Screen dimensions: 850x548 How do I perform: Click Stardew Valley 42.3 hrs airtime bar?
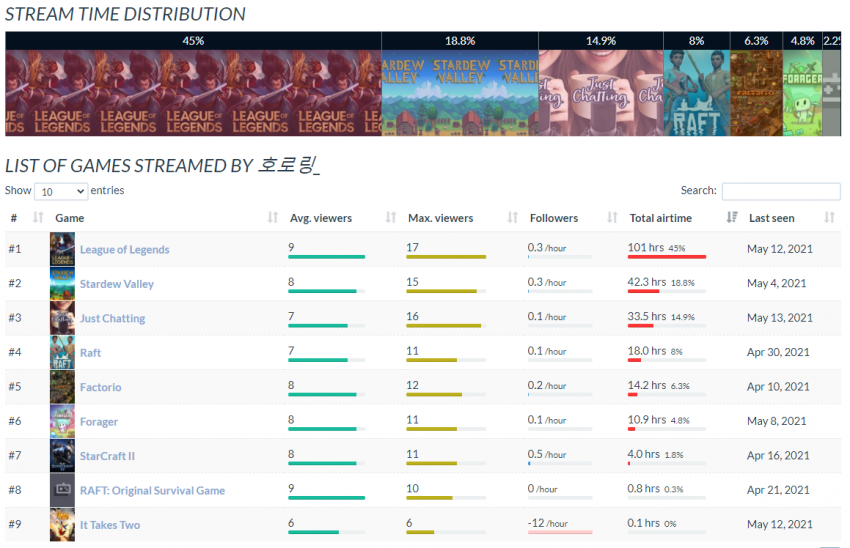pos(667,291)
